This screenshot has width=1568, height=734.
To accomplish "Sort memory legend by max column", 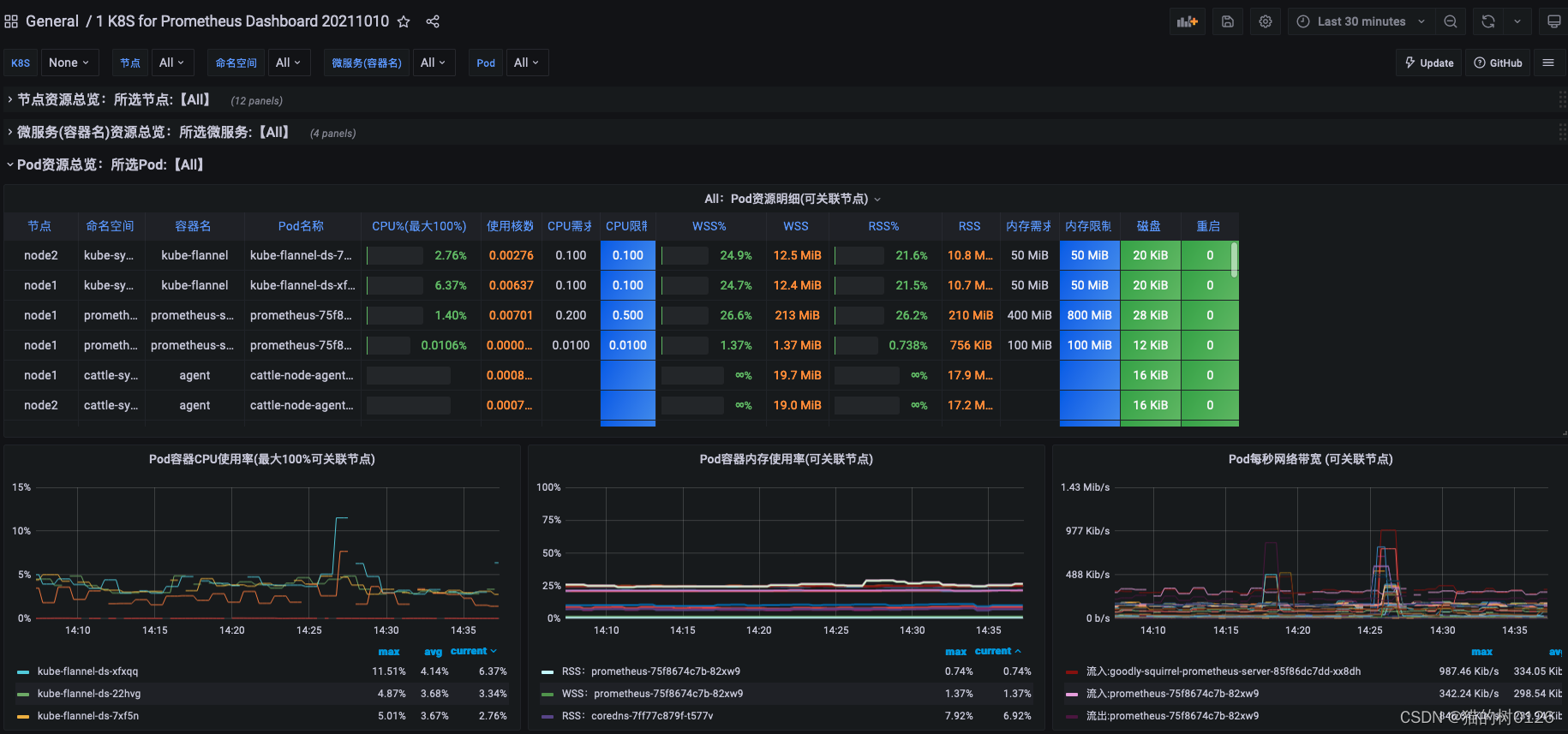I will point(956,652).
